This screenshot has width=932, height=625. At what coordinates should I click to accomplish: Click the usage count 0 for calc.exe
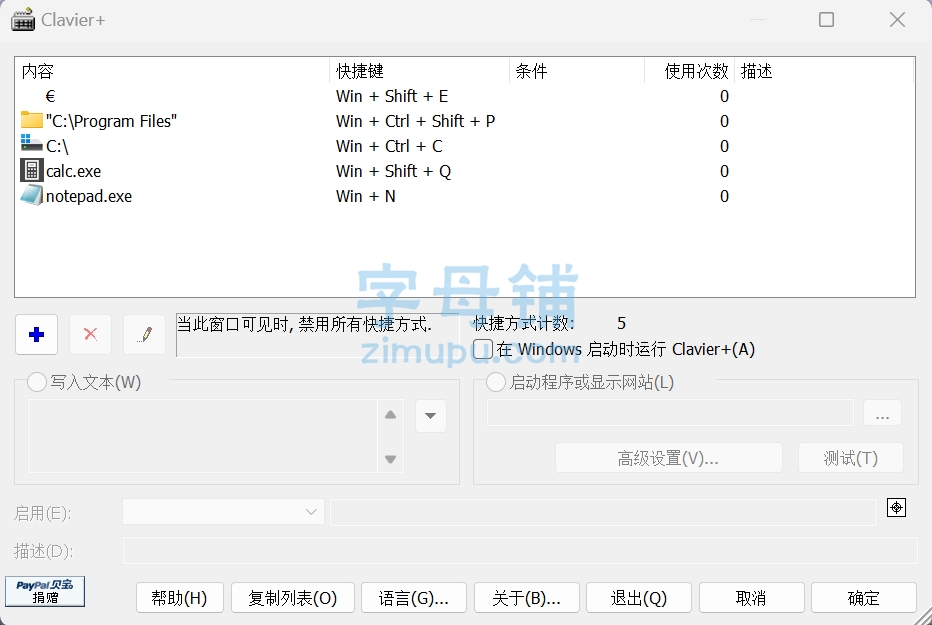point(724,171)
